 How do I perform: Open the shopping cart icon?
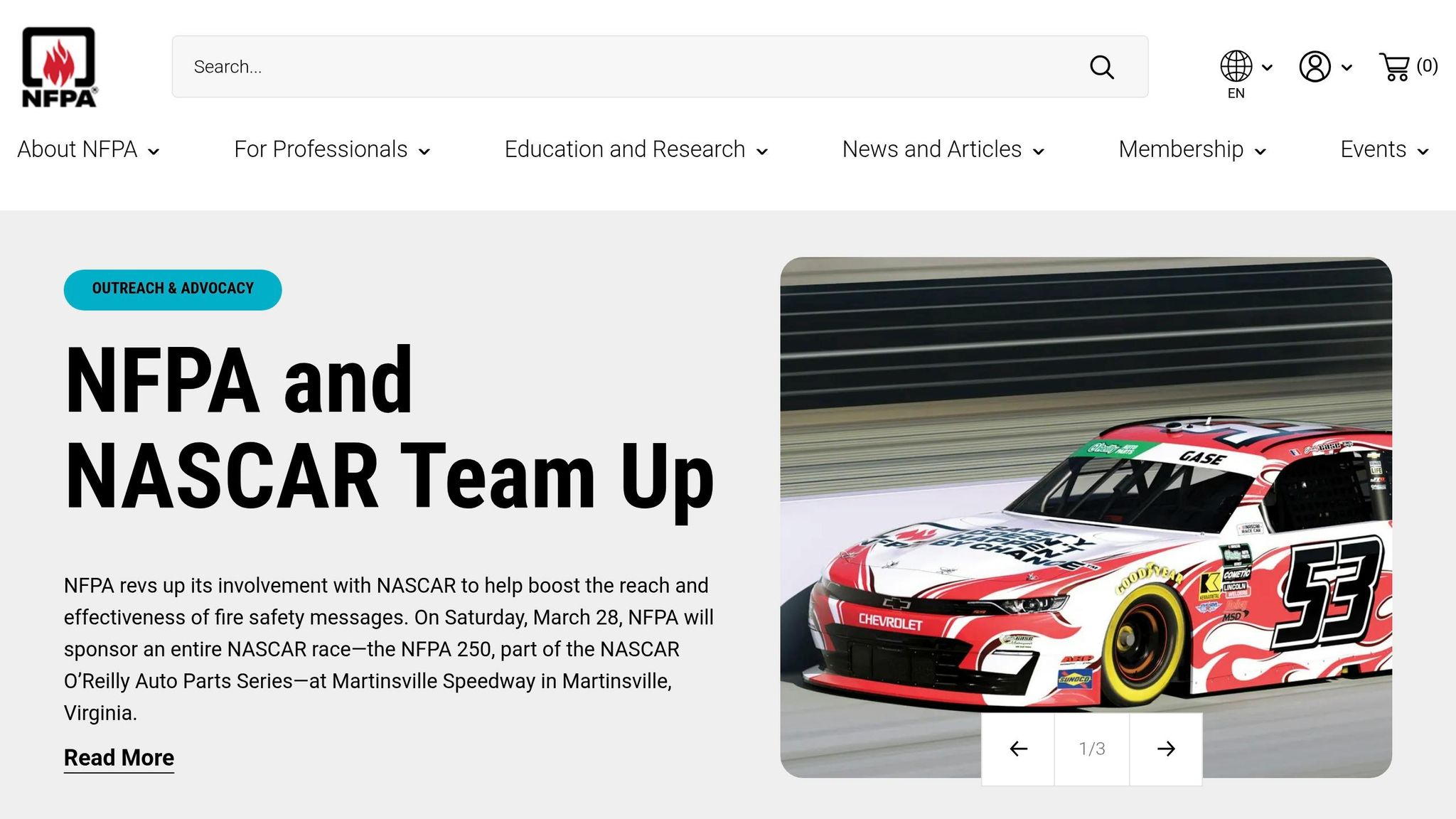(x=1394, y=67)
